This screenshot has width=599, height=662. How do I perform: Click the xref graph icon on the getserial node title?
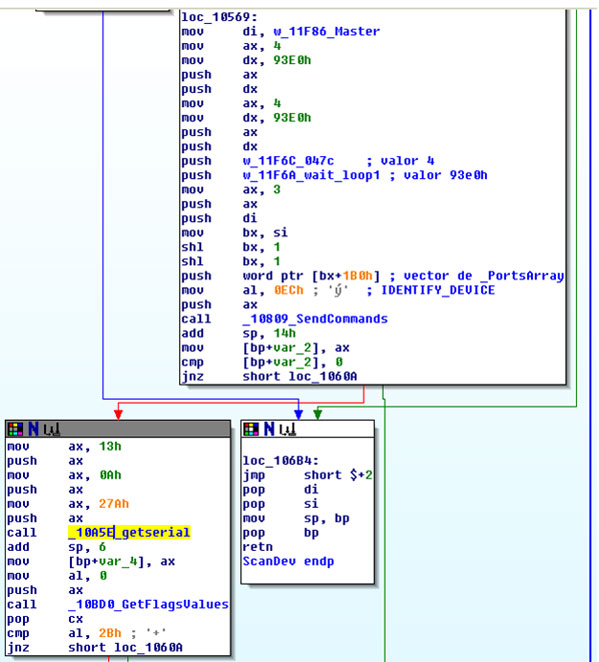click(51, 429)
